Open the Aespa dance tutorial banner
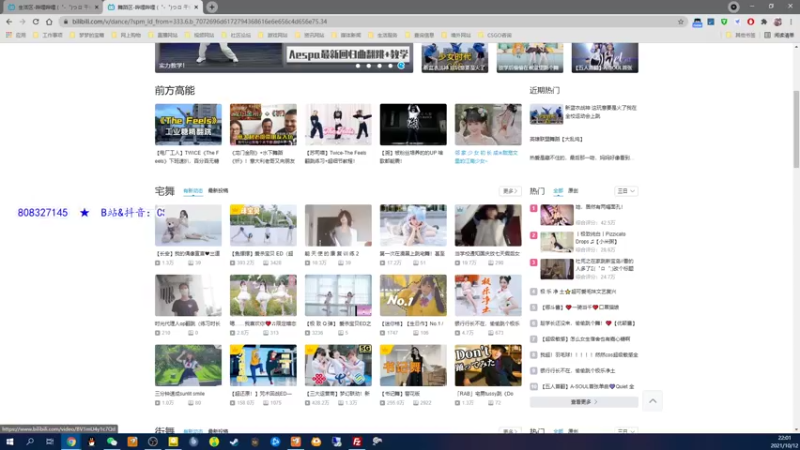Screen dimensions: 800x450 point(284,58)
